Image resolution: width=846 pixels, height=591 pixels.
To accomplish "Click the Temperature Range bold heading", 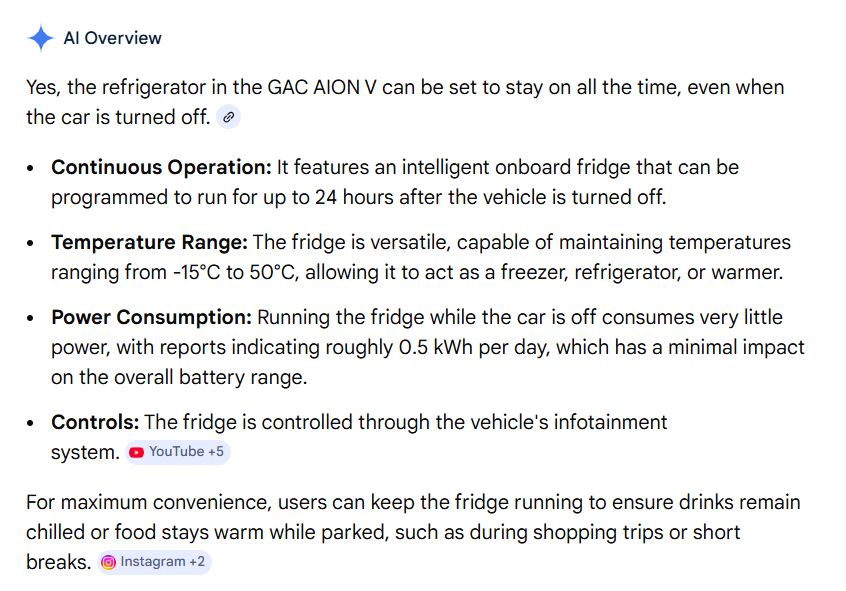I will point(150,243).
